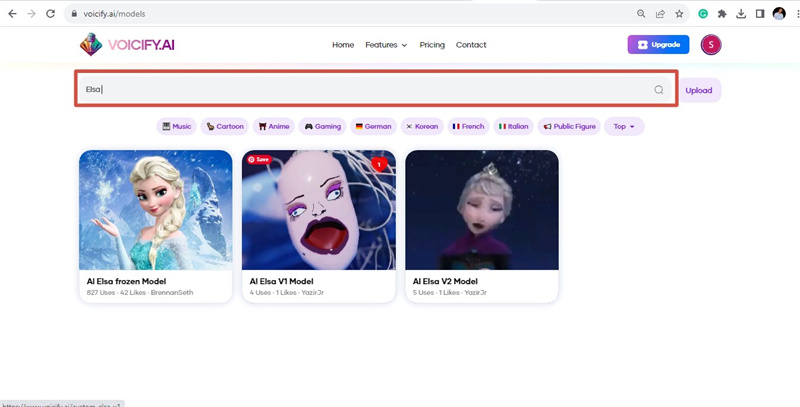
Task: Click the model search field containing Elsa
Action: coord(376,89)
